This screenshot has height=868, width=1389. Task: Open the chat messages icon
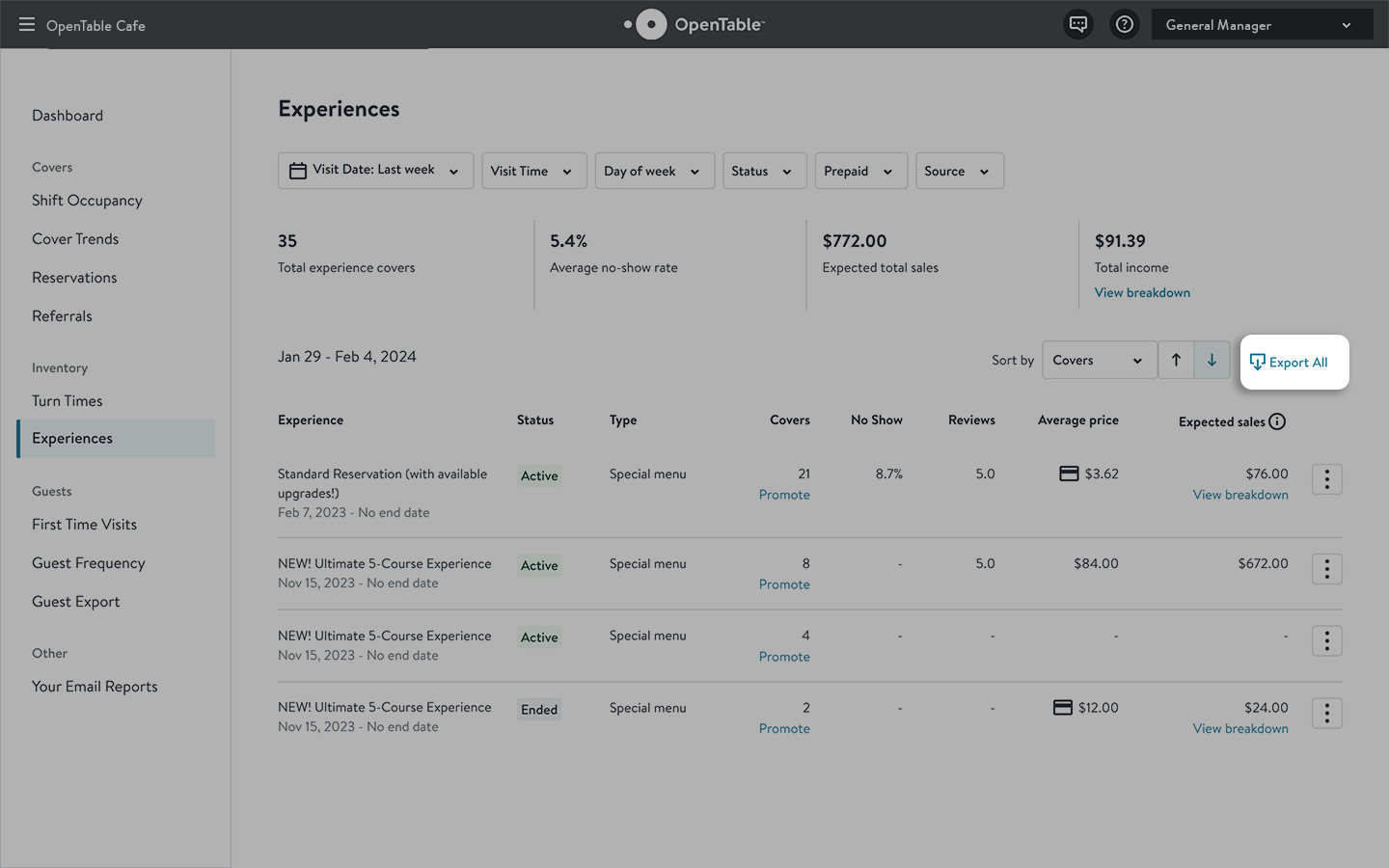click(x=1078, y=24)
